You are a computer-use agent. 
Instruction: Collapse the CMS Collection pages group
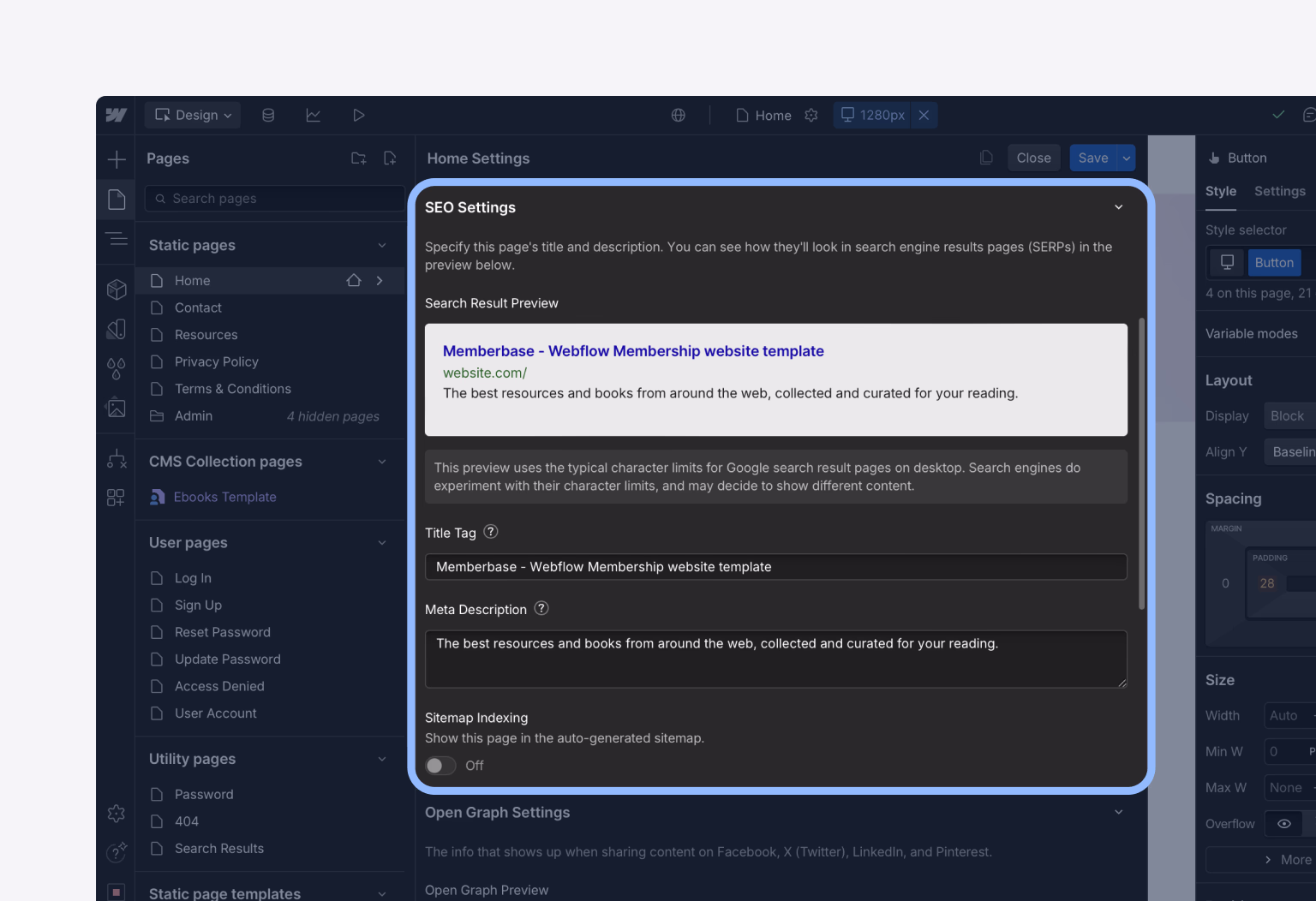pyautogui.click(x=382, y=462)
